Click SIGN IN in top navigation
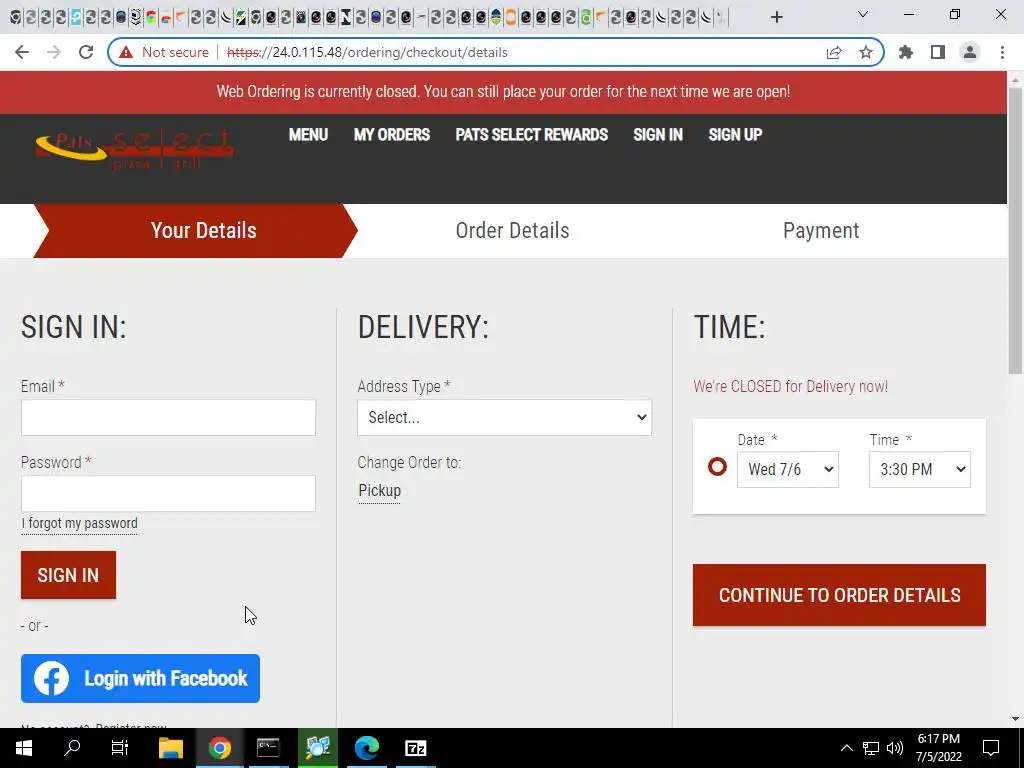This screenshot has height=768, width=1024. (x=658, y=135)
